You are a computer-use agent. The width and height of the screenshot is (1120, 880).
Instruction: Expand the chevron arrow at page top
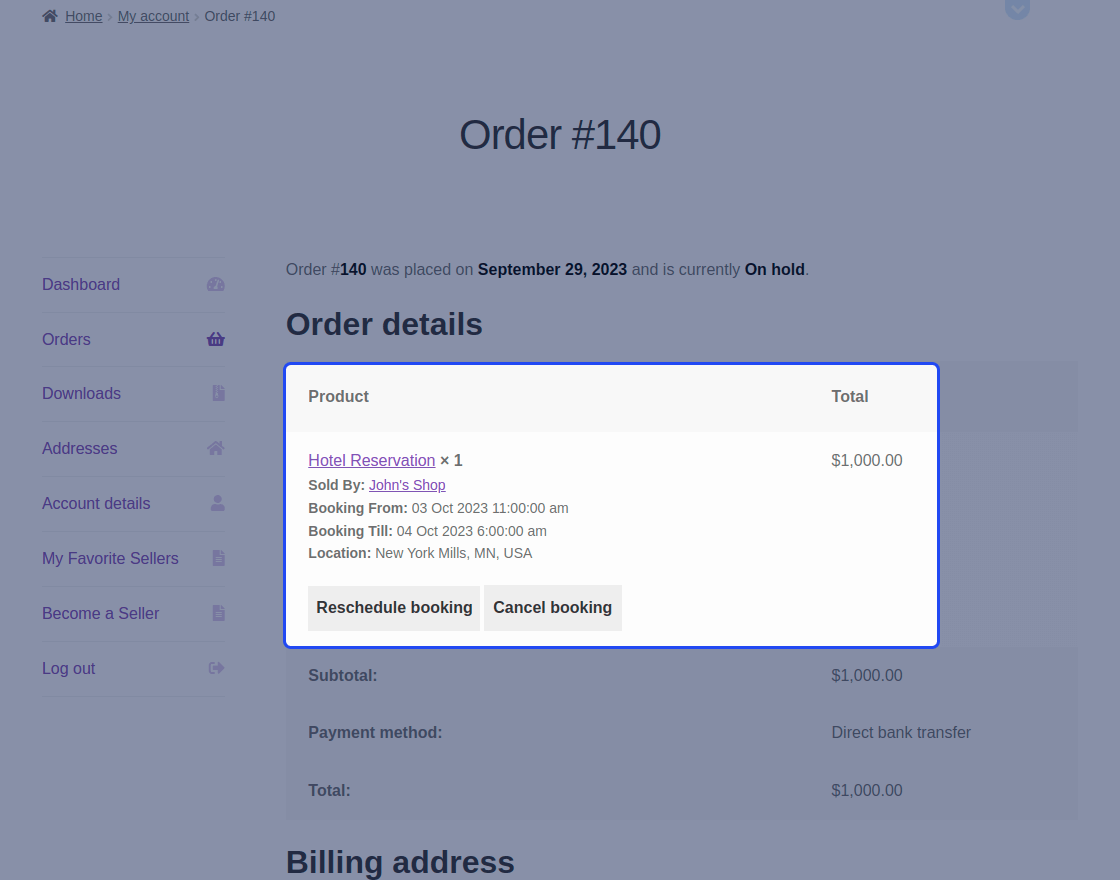coord(1017,9)
